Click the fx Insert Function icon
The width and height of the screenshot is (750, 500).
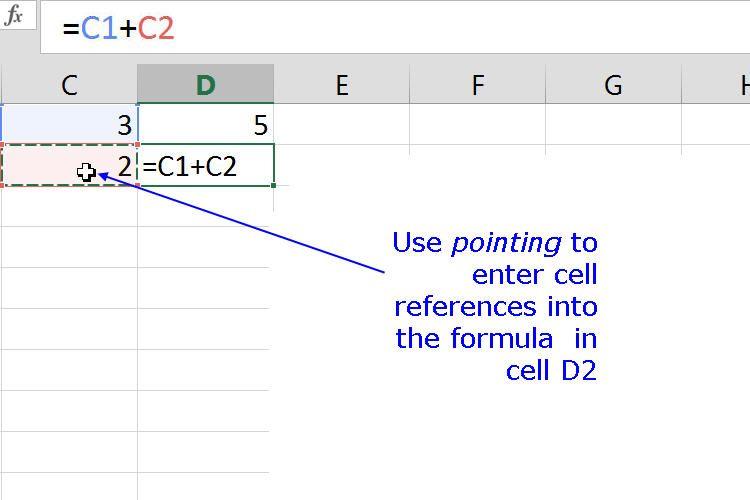pyautogui.click(x=14, y=15)
